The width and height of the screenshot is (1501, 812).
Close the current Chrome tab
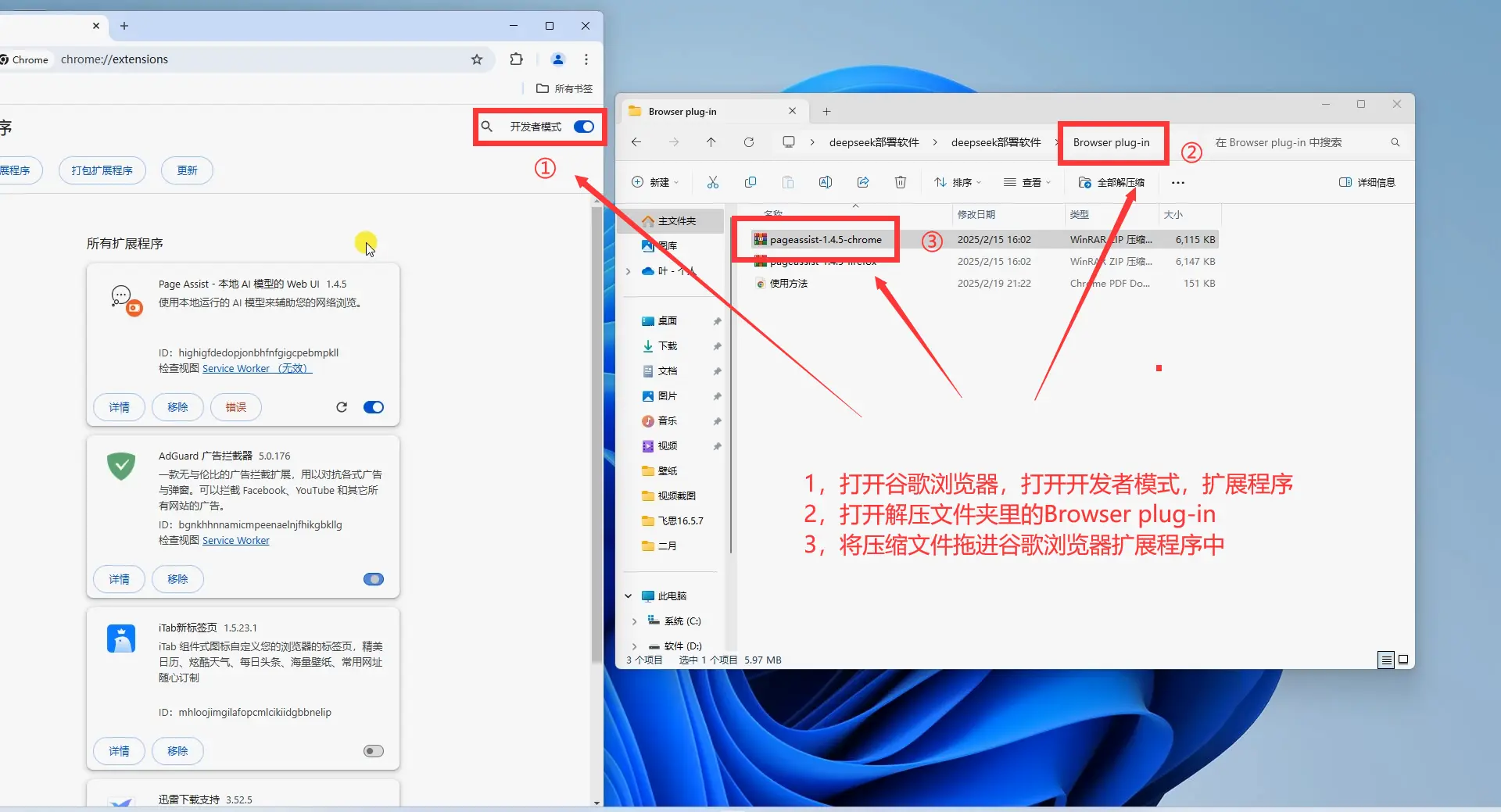pos(96,26)
